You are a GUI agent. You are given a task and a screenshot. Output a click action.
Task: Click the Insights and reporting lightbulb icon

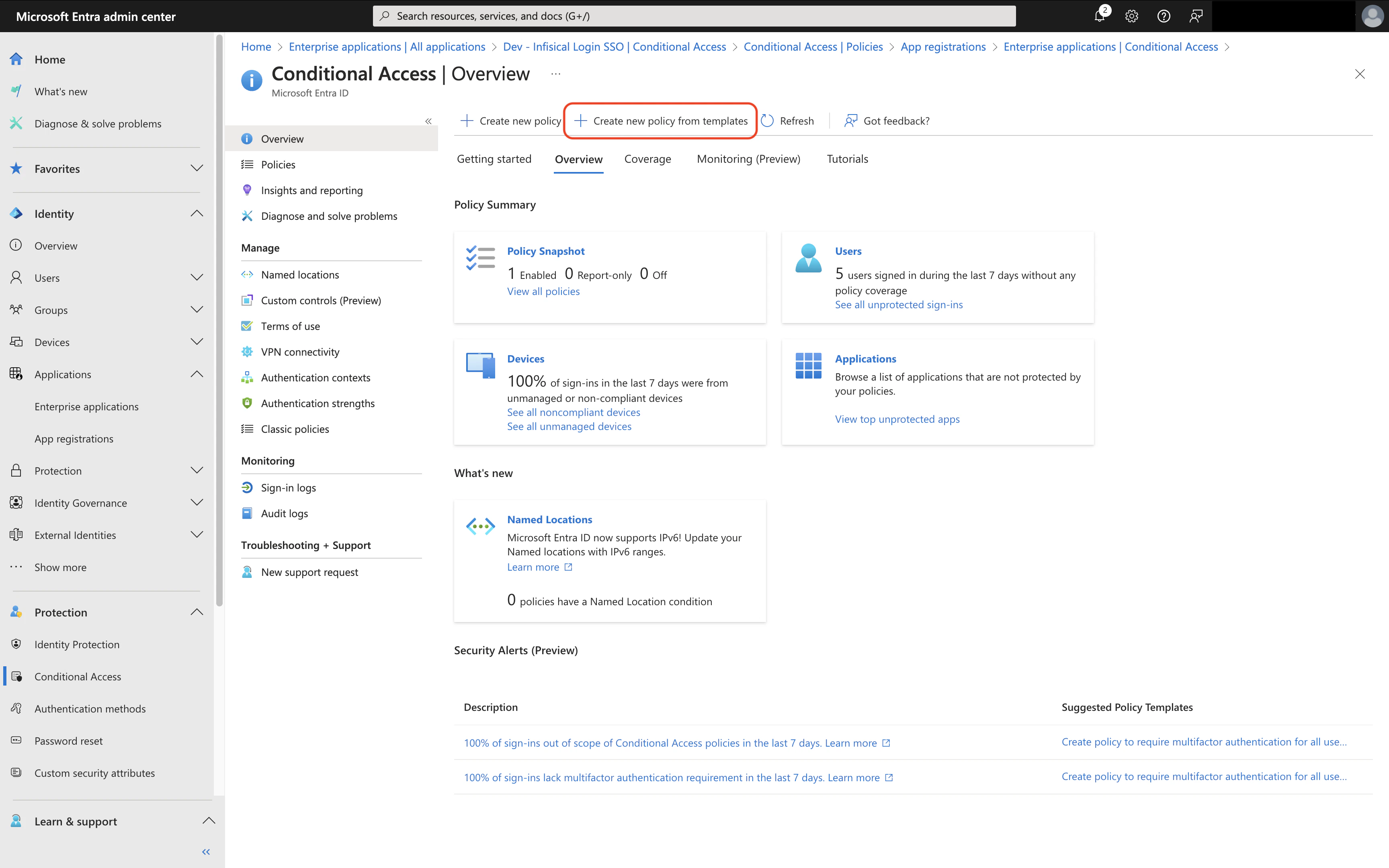pyautogui.click(x=247, y=190)
